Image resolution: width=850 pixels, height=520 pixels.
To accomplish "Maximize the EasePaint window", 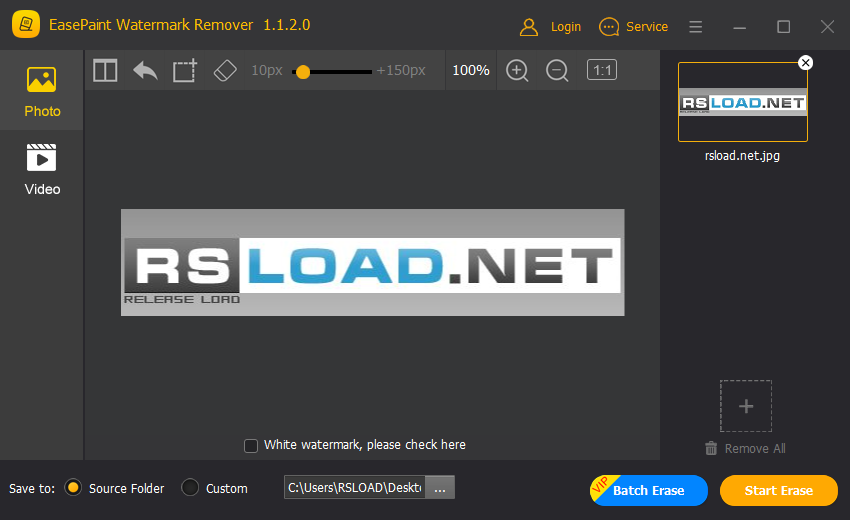I will [x=783, y=27].
